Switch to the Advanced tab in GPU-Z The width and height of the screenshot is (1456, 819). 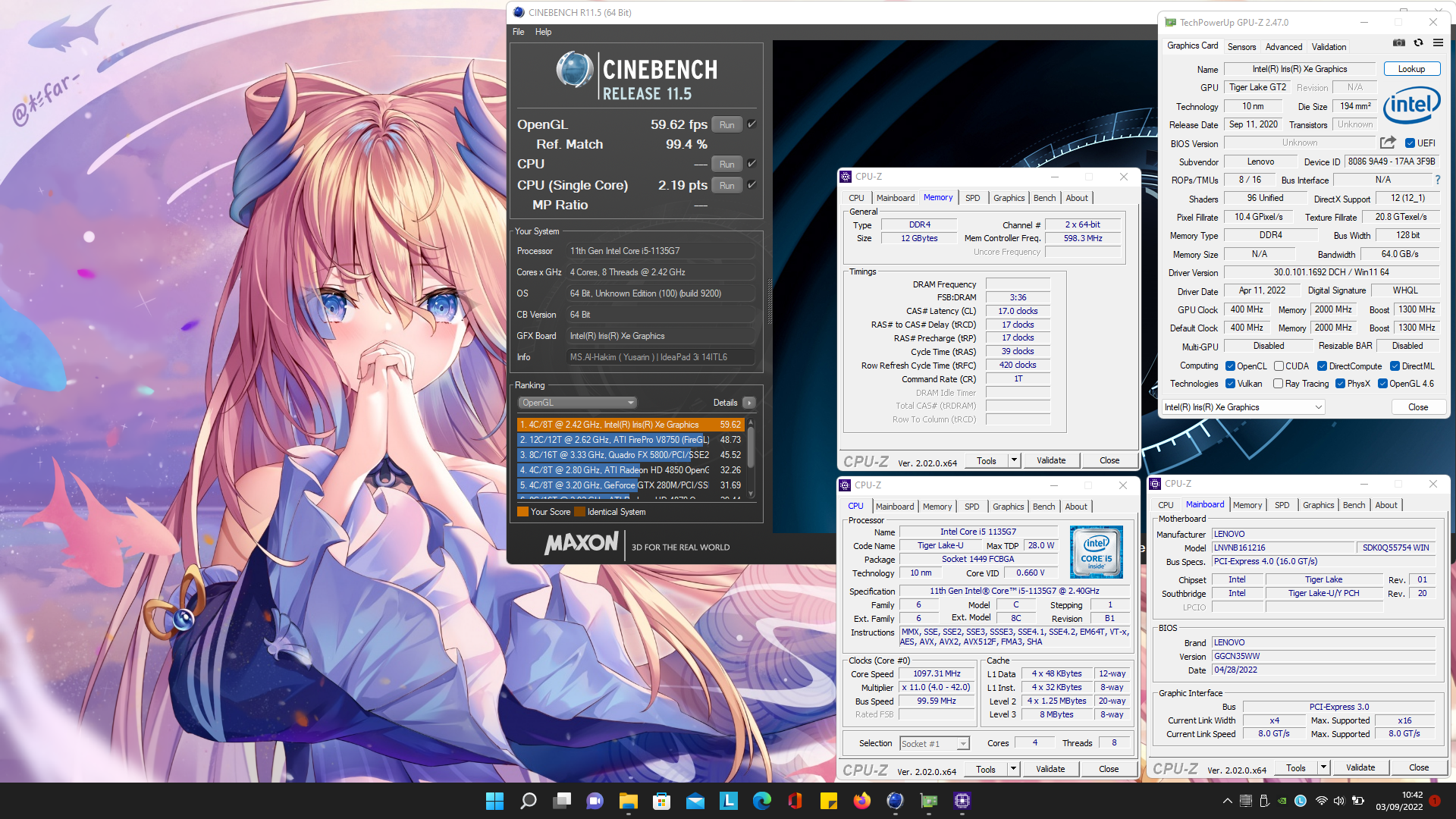(1284, 47)
